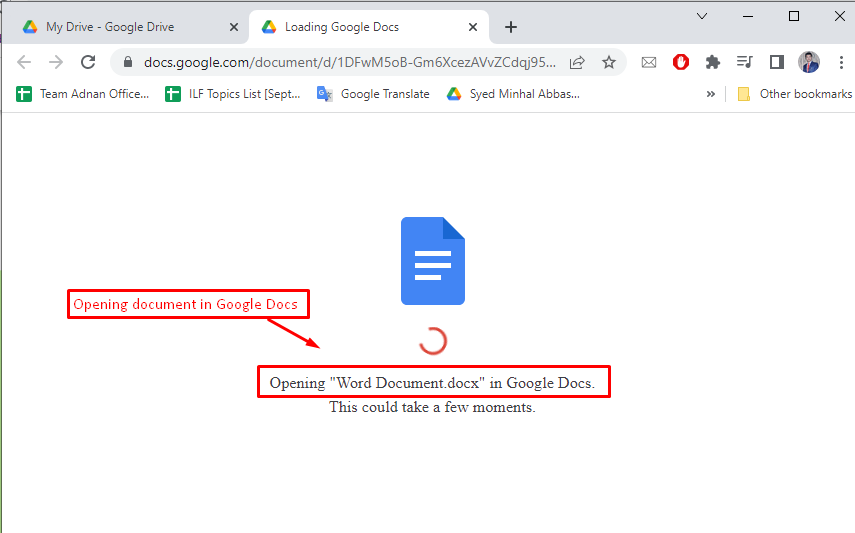
Task: Reload the current page
Action: click(88, 62)
